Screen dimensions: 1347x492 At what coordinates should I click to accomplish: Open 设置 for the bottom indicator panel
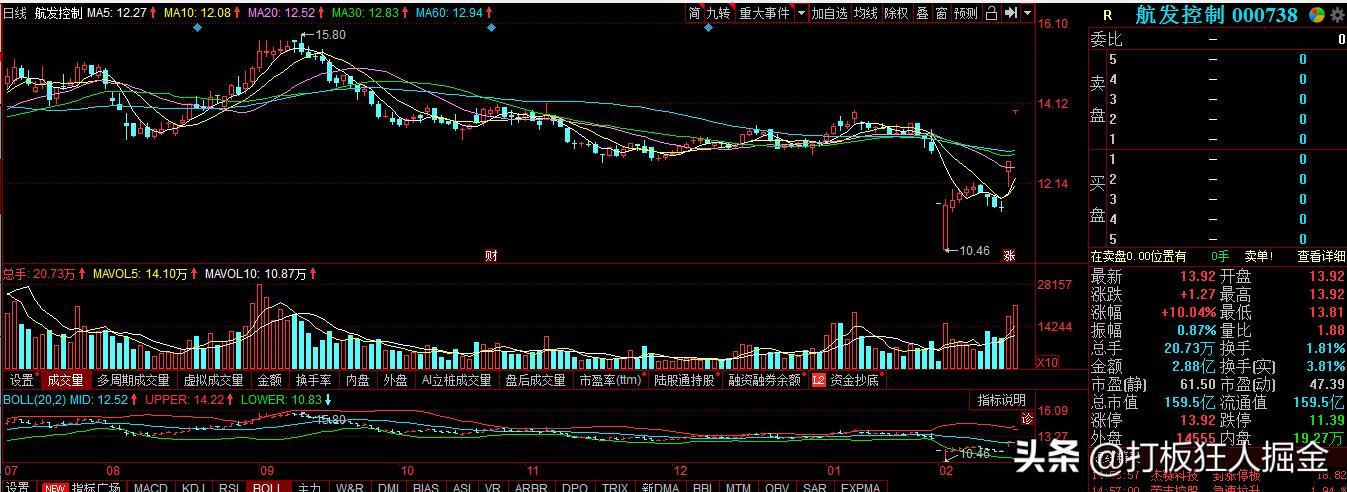point(17,487)
